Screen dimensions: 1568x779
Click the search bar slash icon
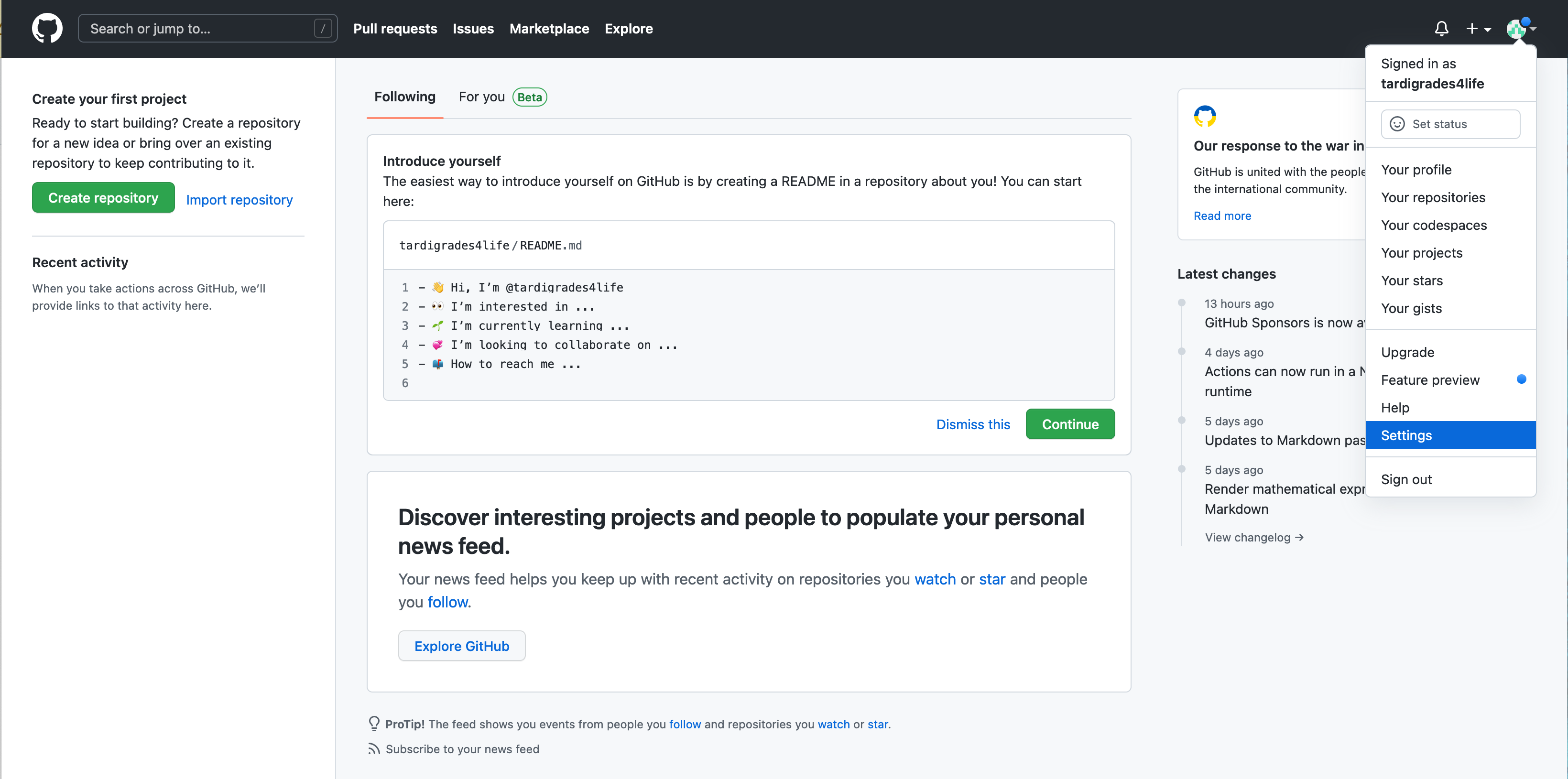click(x=323, y=28)
